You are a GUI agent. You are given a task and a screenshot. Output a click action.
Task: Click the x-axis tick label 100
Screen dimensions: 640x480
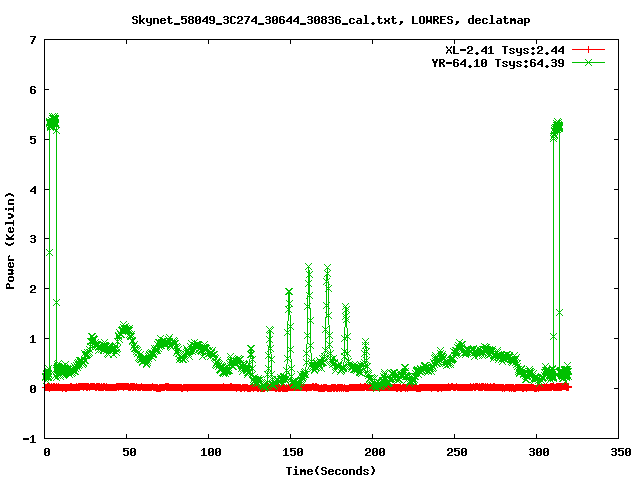pos(211,452)
